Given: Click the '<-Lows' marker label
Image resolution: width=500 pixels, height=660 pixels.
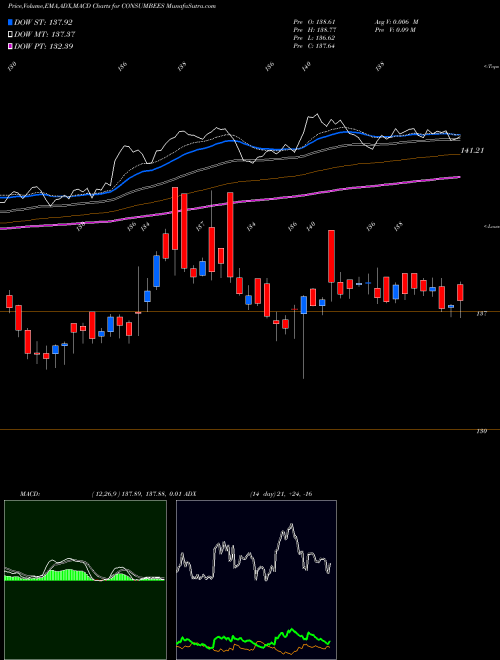Looking at the screenshot, I should click(491, 226).
